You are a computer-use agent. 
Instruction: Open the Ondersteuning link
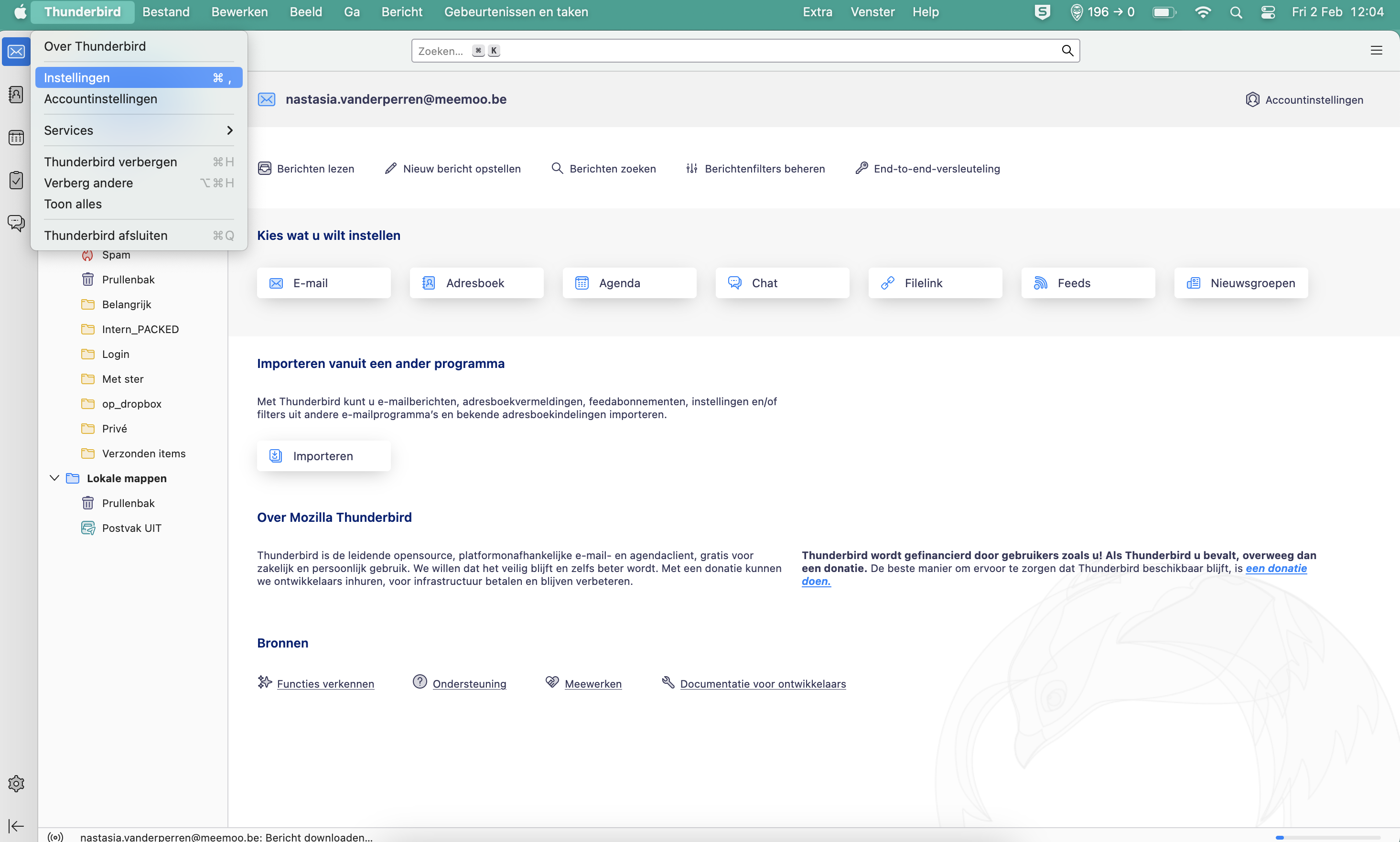pos(469,684)
